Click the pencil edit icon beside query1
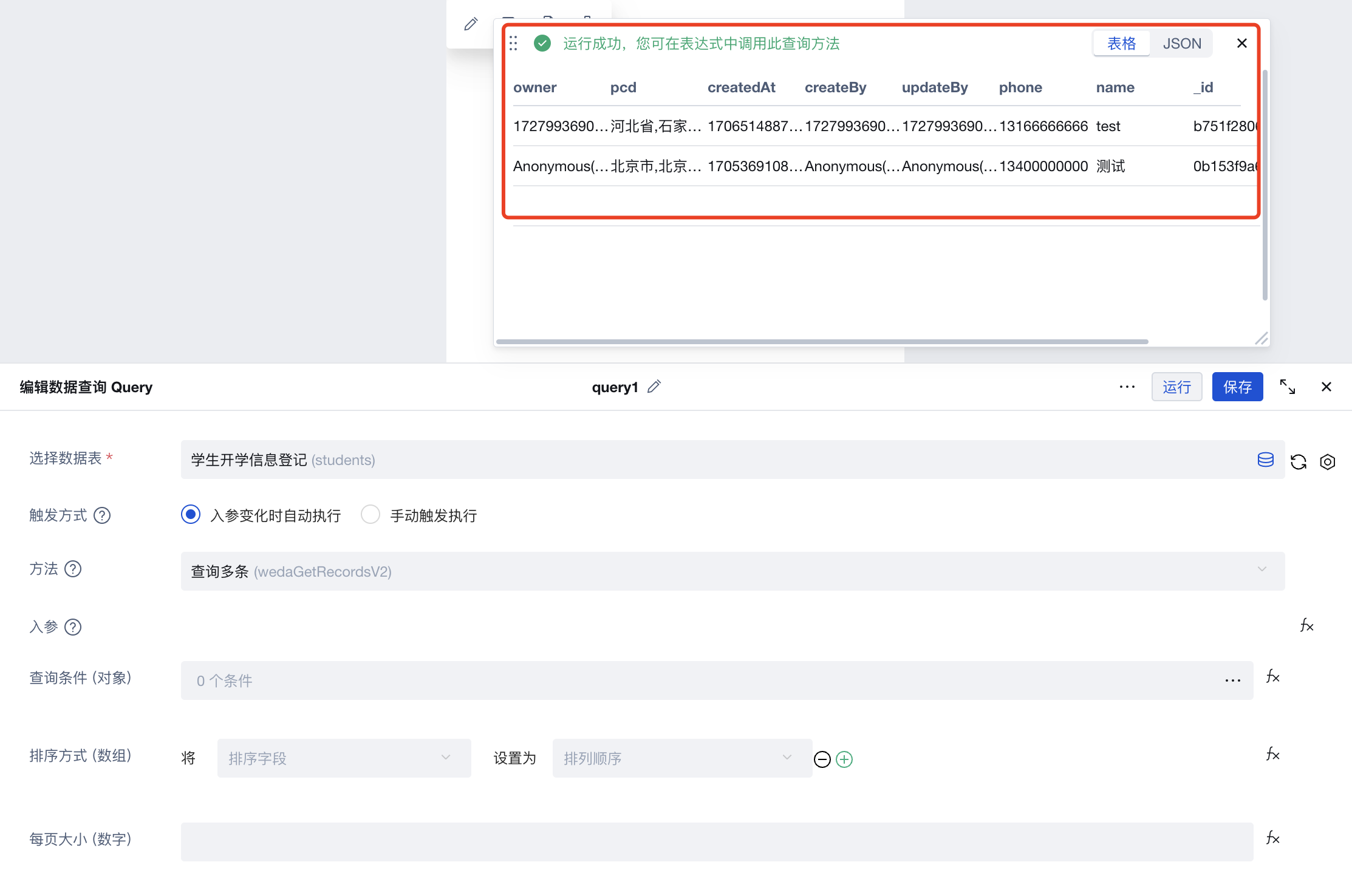The height and width of the screenshot is (896, 1352). point(654,387)
